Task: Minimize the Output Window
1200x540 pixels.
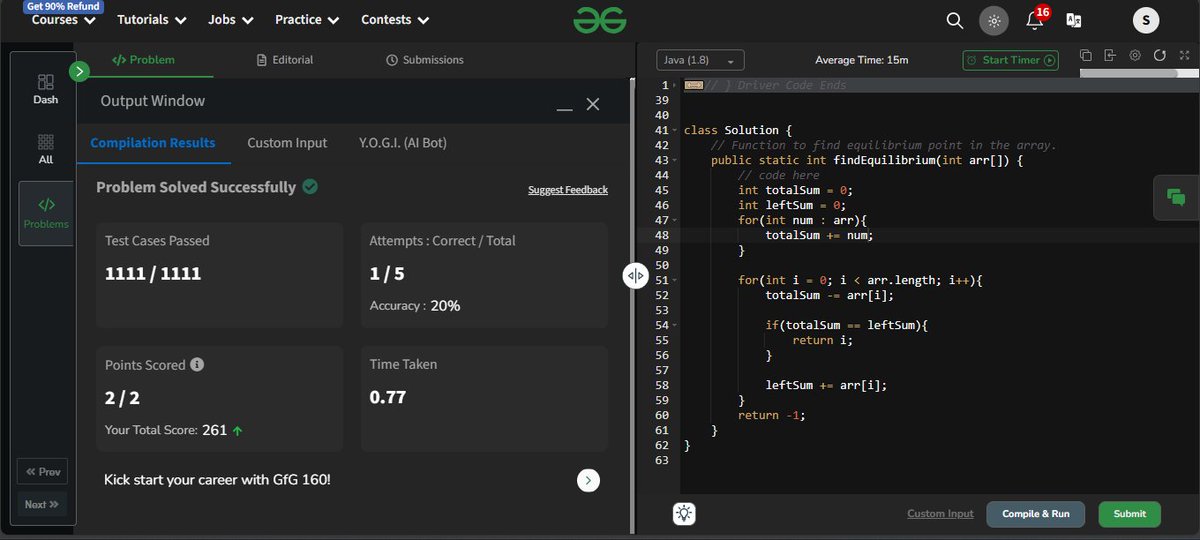Action: (x=565, y=106)
